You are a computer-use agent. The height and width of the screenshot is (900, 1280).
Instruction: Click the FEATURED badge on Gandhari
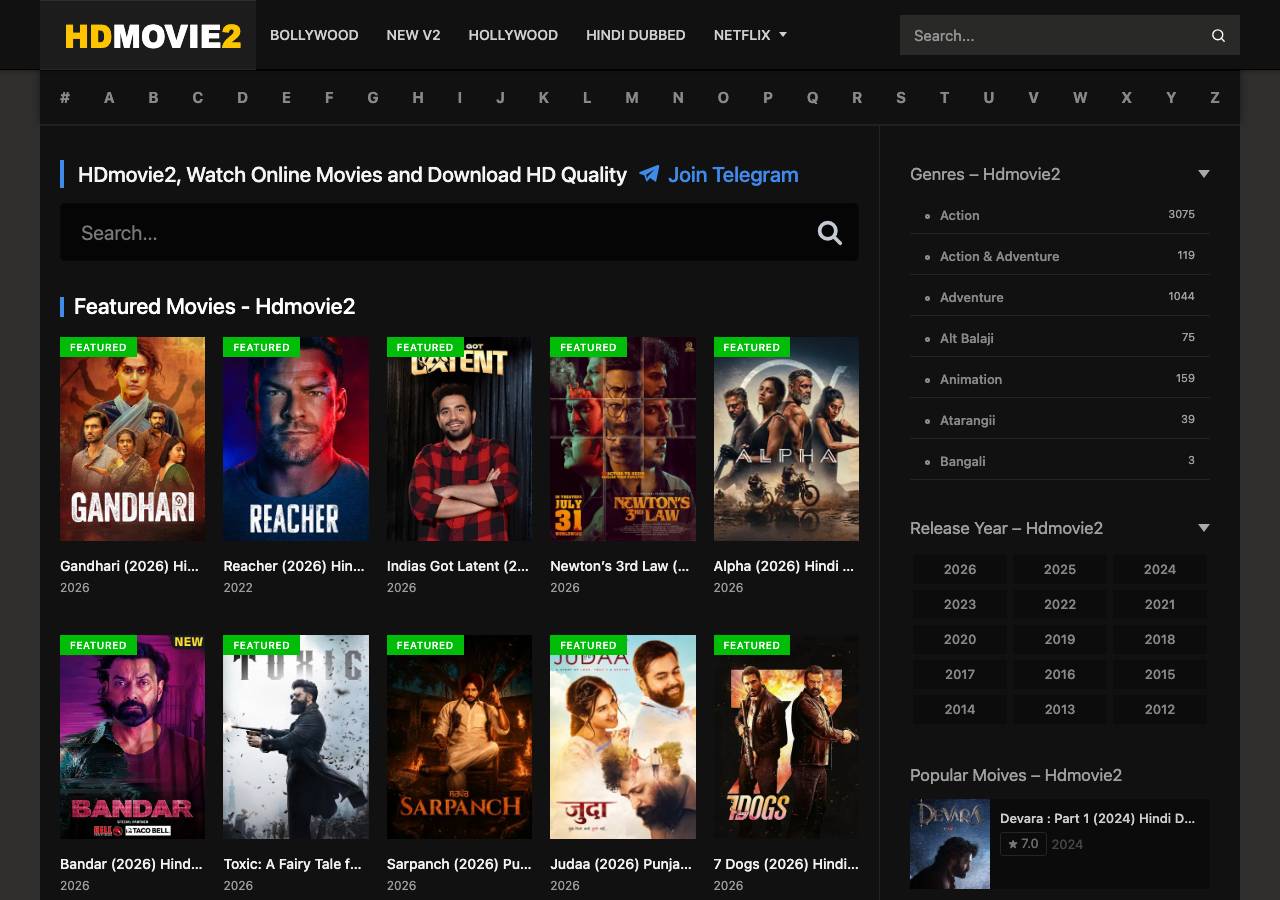[x=98, y=347]
